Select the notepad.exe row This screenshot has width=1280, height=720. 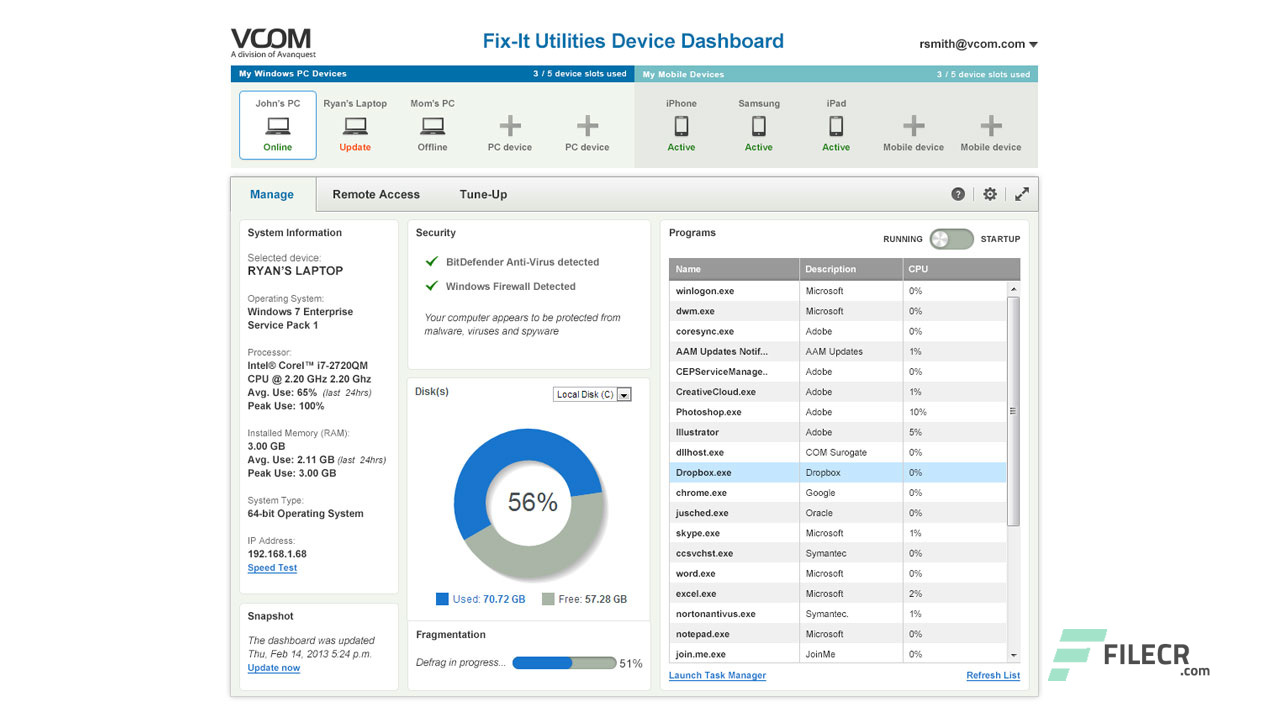pyautogui.click(x=838, y=634)
